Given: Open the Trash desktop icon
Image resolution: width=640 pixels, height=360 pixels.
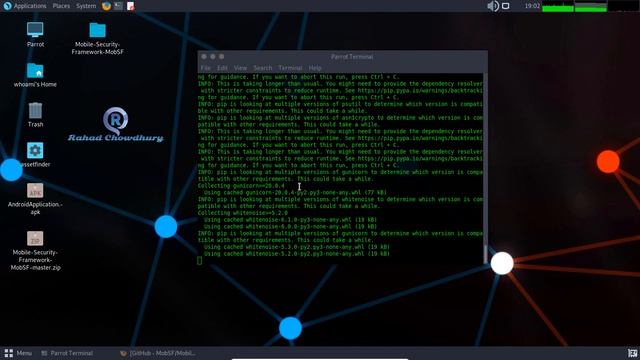Looking at the screenshot, I should click(x=35, y=111).
